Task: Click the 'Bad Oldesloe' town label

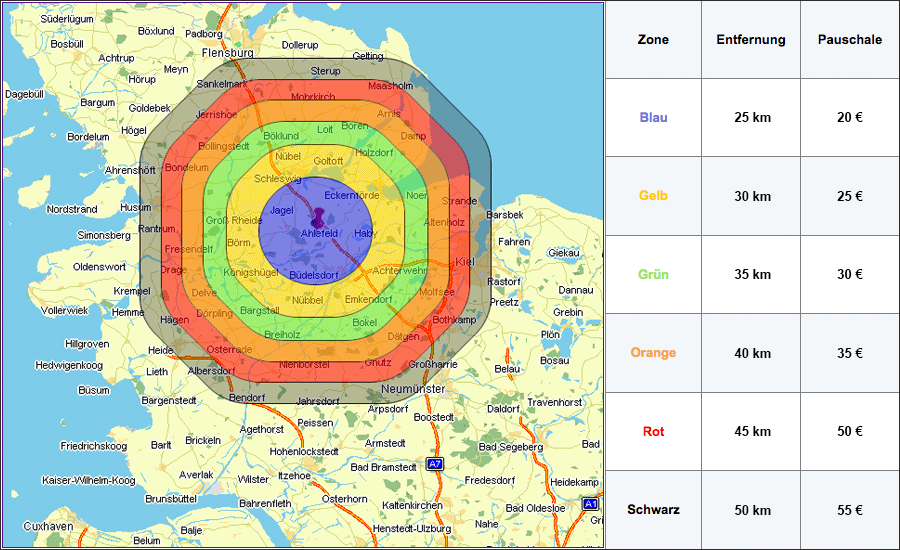Action: tap(535, 508)
